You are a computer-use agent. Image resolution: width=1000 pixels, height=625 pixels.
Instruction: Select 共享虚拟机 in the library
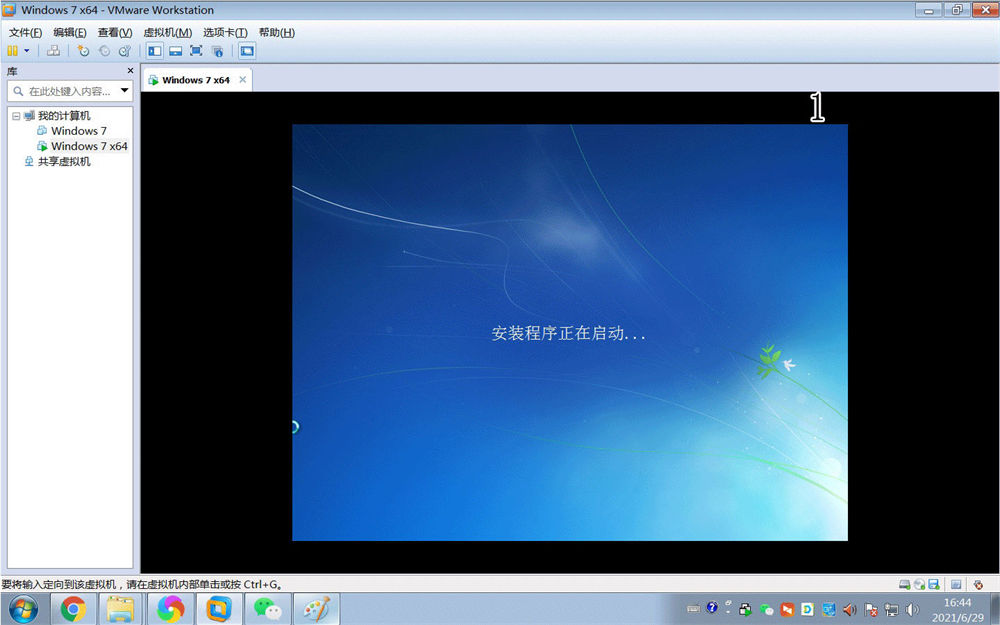coord(64,161)
